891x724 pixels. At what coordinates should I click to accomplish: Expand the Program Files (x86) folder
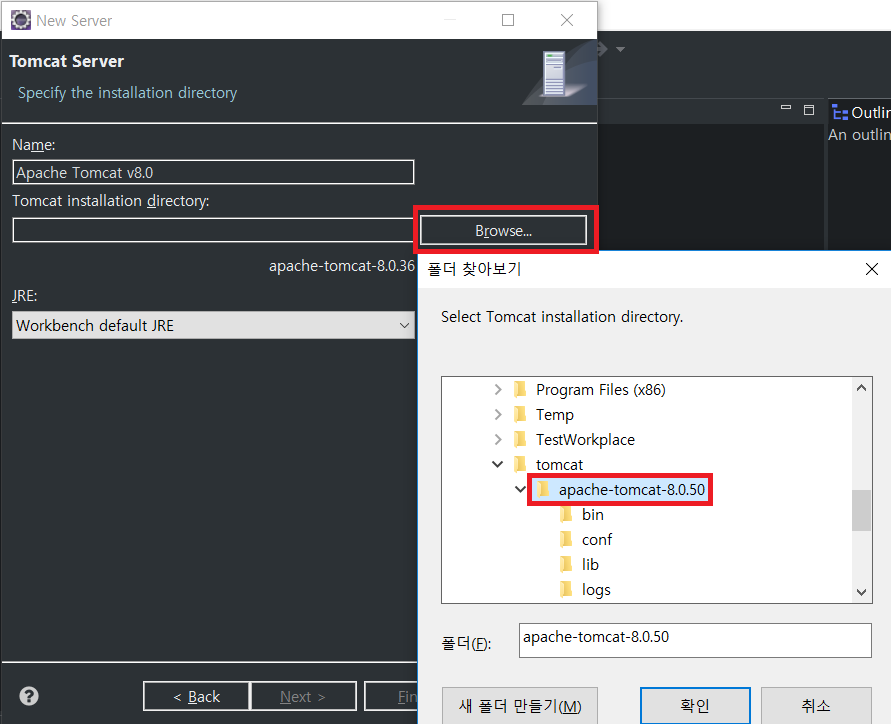tap(498, 389)
